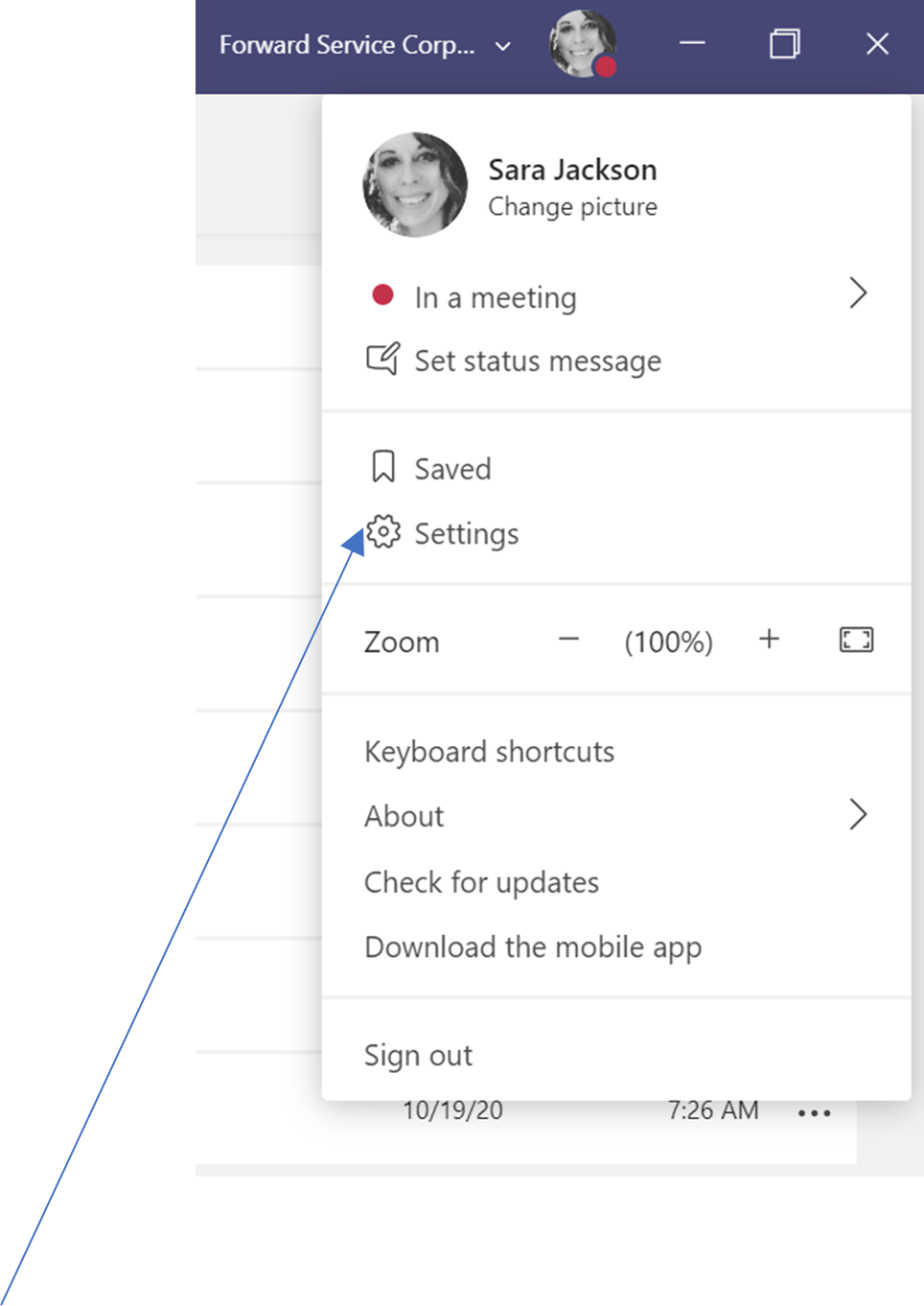Viewport: 924px width, 1306px height.
Task: Enter full-screen mode with the zoom frame icon
Action: (x=855, y=640)
